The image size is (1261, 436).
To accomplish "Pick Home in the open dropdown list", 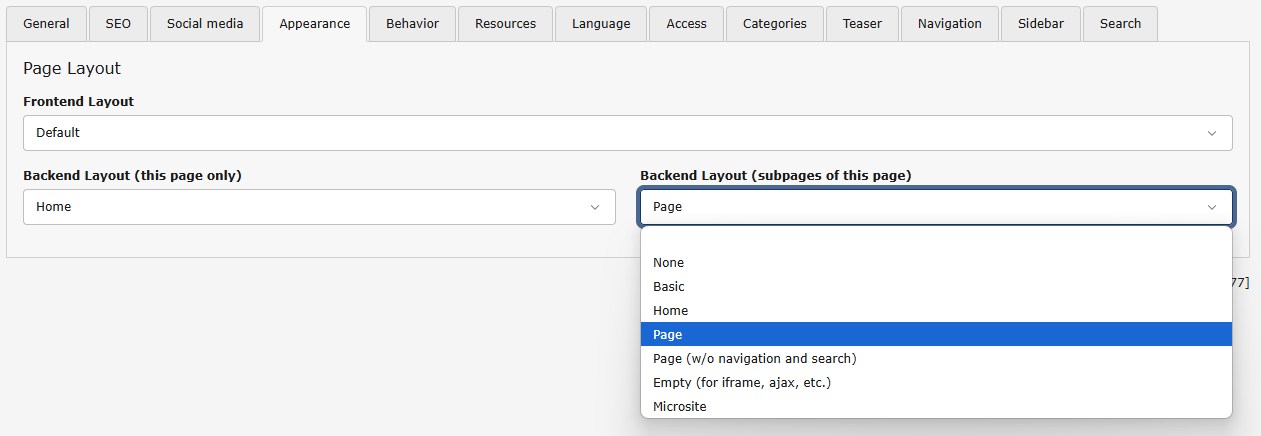I will (670, 311).
